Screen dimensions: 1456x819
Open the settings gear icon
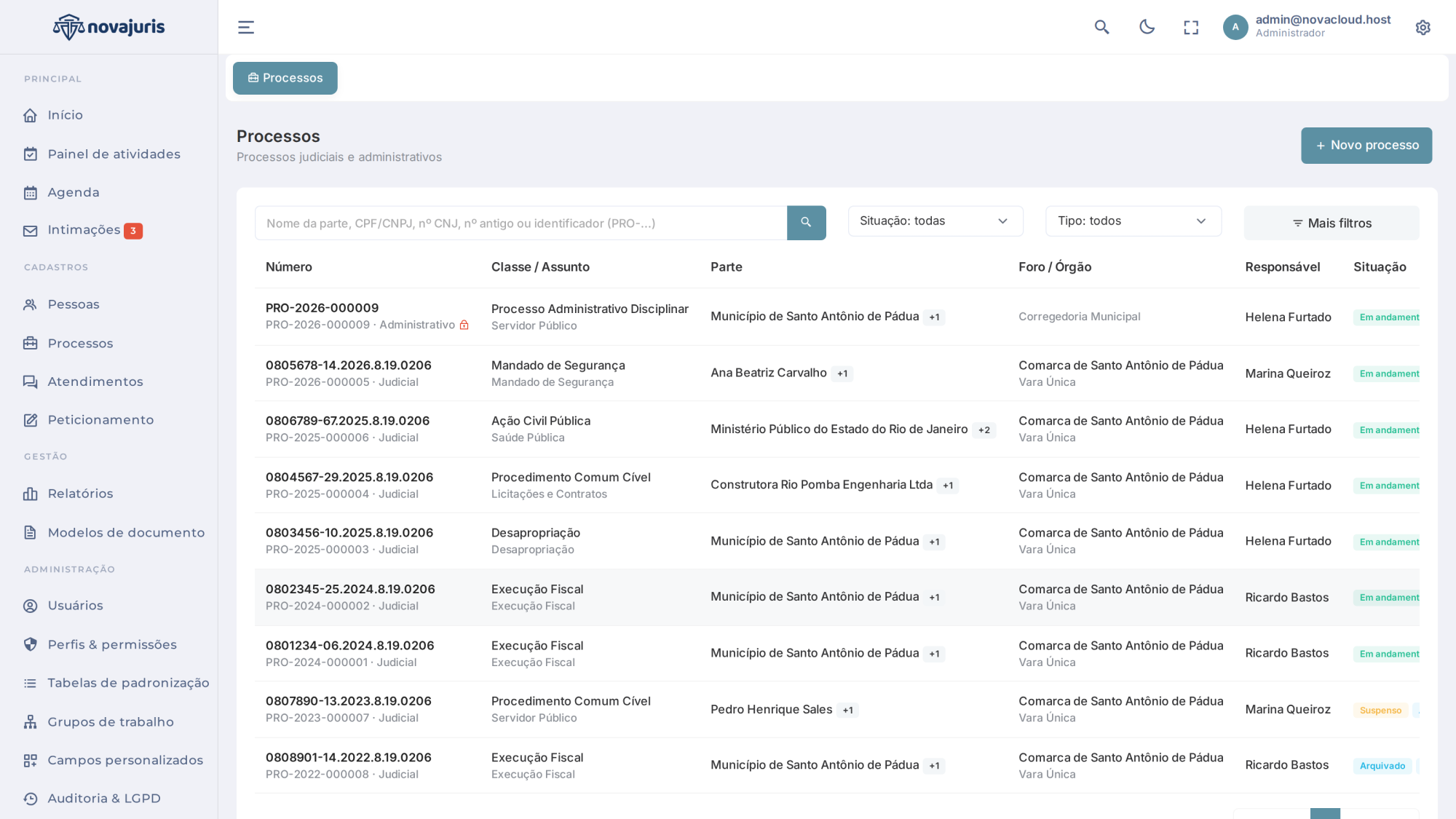1423,28
